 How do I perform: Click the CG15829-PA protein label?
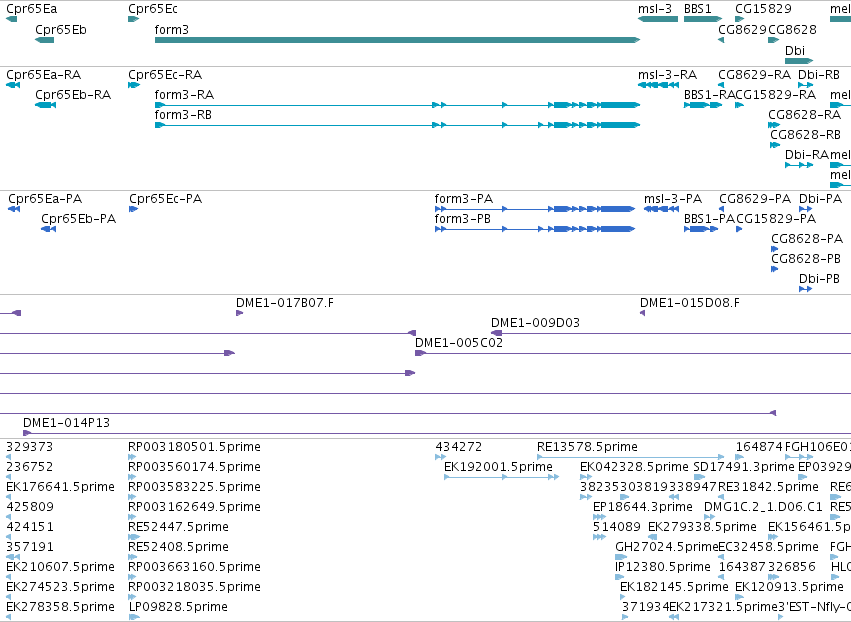point(776,219)
